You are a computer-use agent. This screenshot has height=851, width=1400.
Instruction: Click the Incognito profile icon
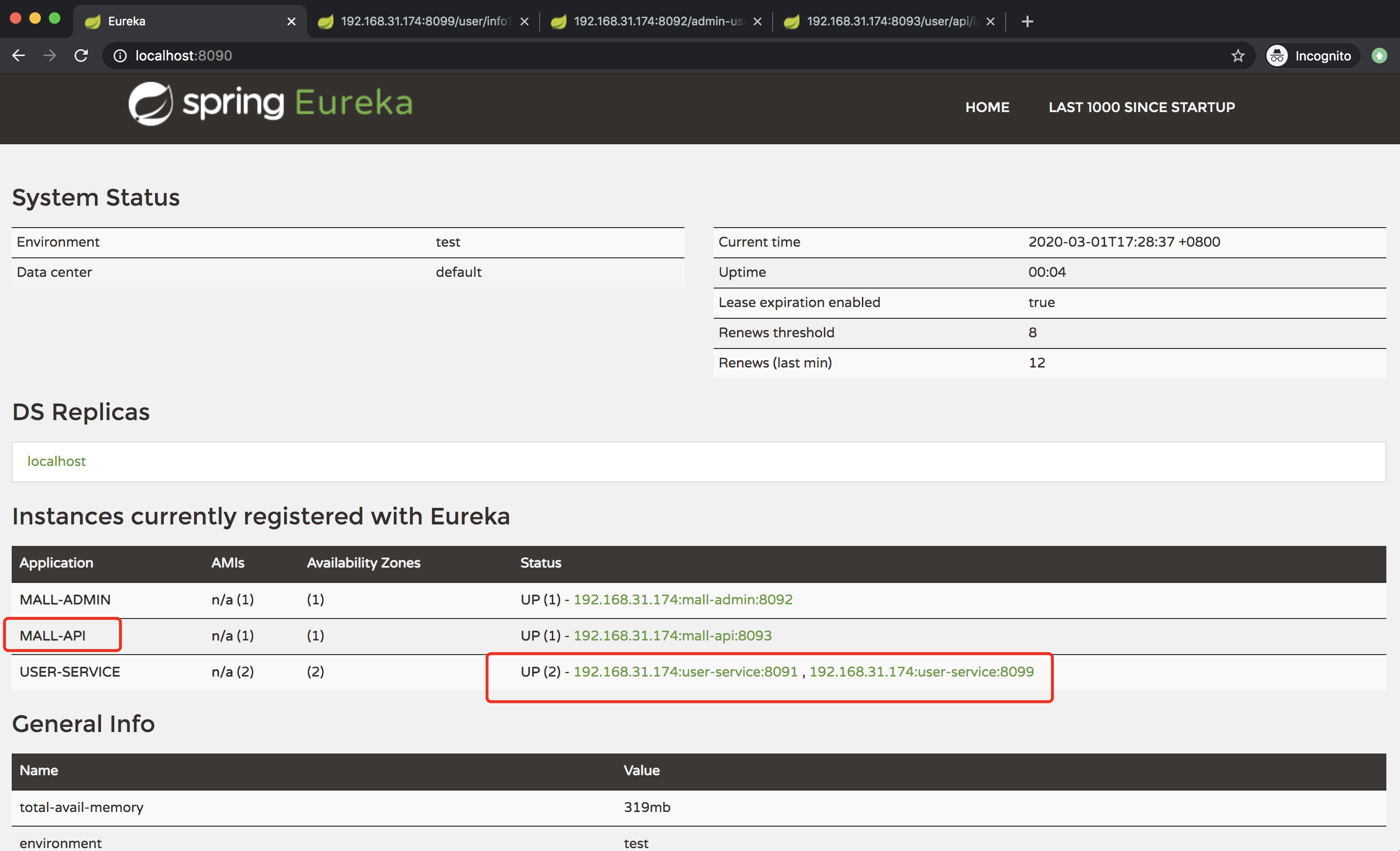pyautogui.click(x=1277, y=55)
